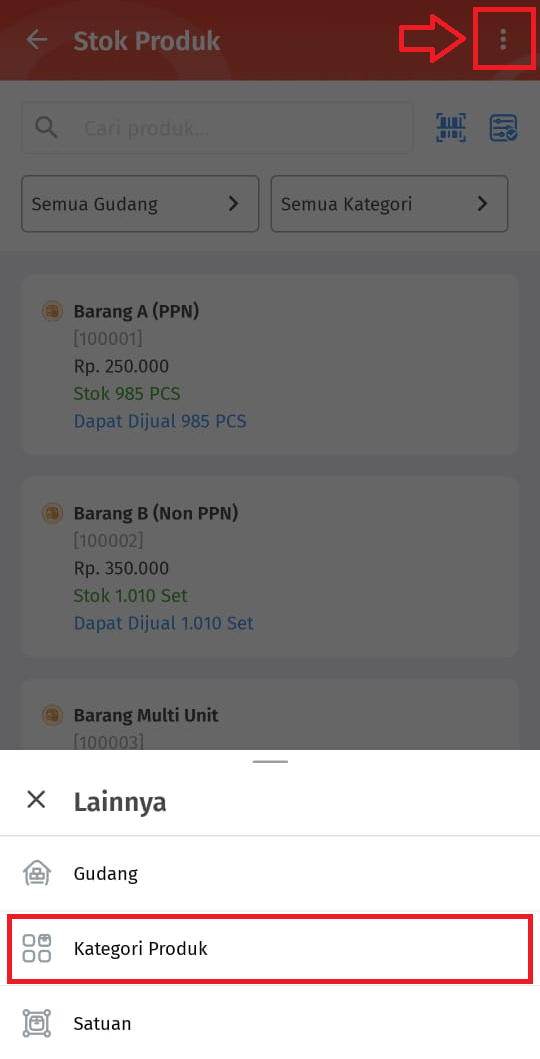Click the chevron in Semua Kategori

tap(482, 203)
